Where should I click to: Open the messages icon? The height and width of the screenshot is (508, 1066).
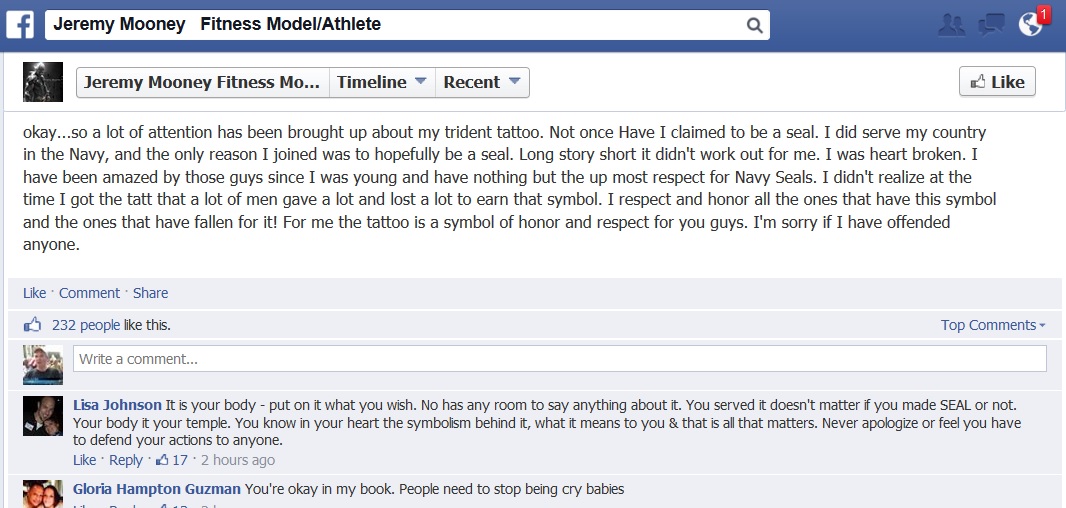(991, 25)
